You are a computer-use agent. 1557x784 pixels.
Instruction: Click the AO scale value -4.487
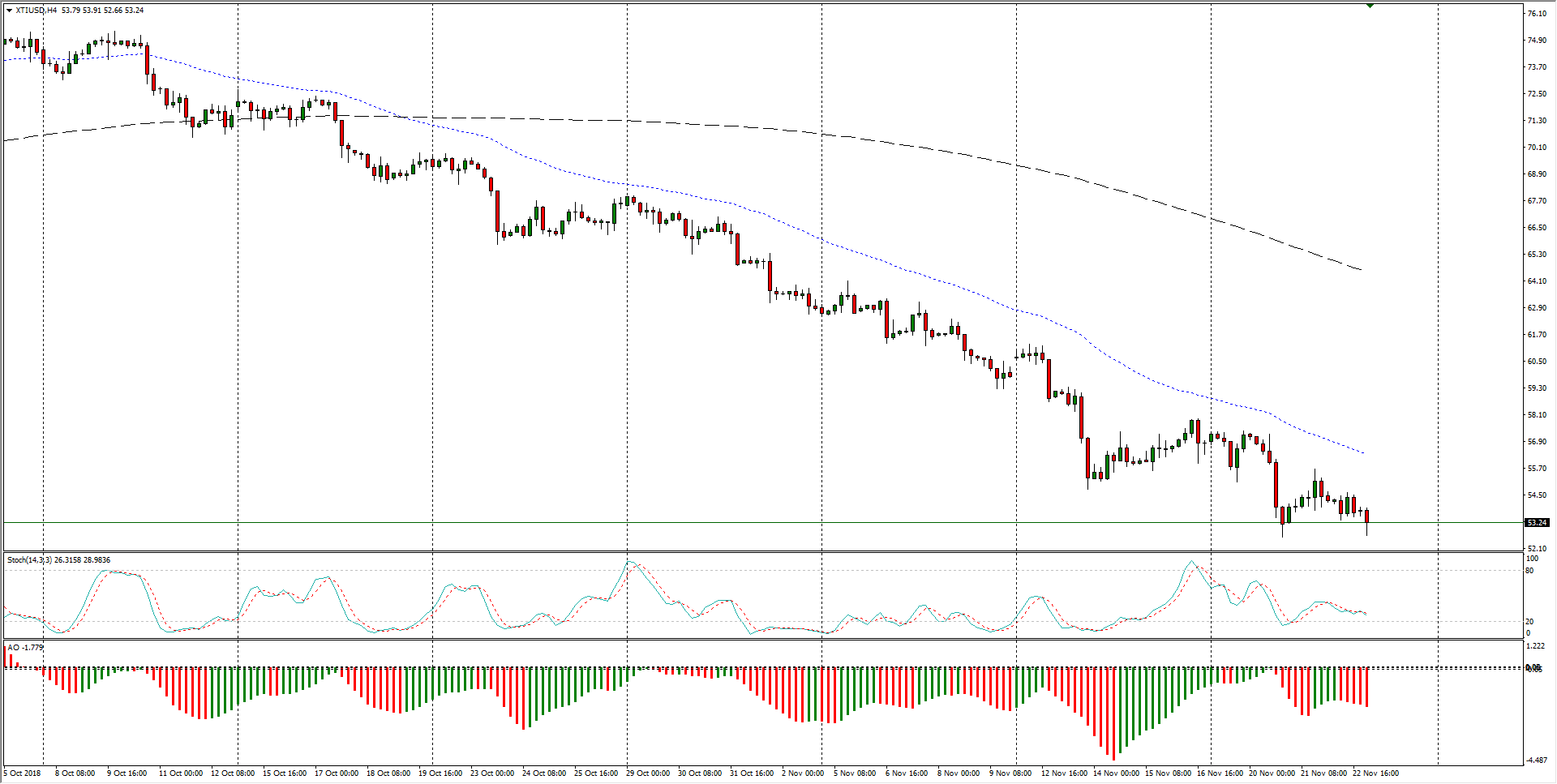(x=1535, y=760)
